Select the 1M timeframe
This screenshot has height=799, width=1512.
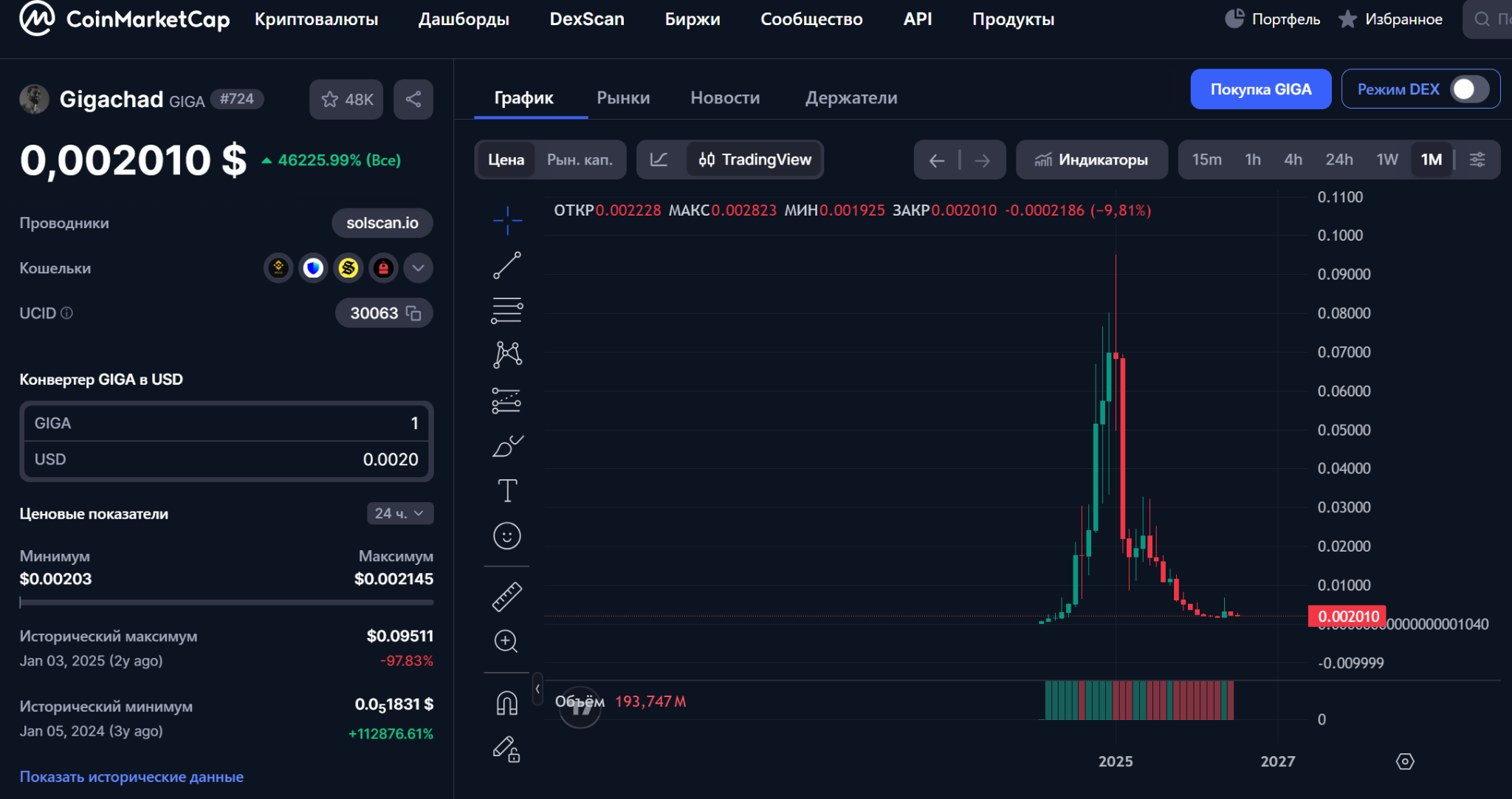[1432, 160]
